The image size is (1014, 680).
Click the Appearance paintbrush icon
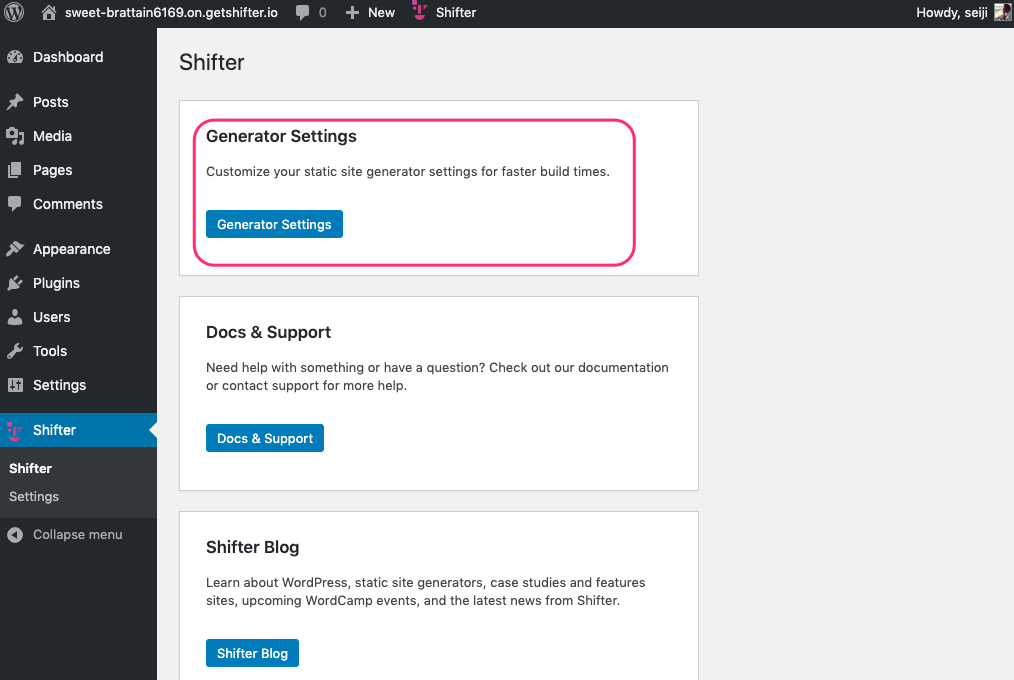pyautogui.click(x=15, y=249)
